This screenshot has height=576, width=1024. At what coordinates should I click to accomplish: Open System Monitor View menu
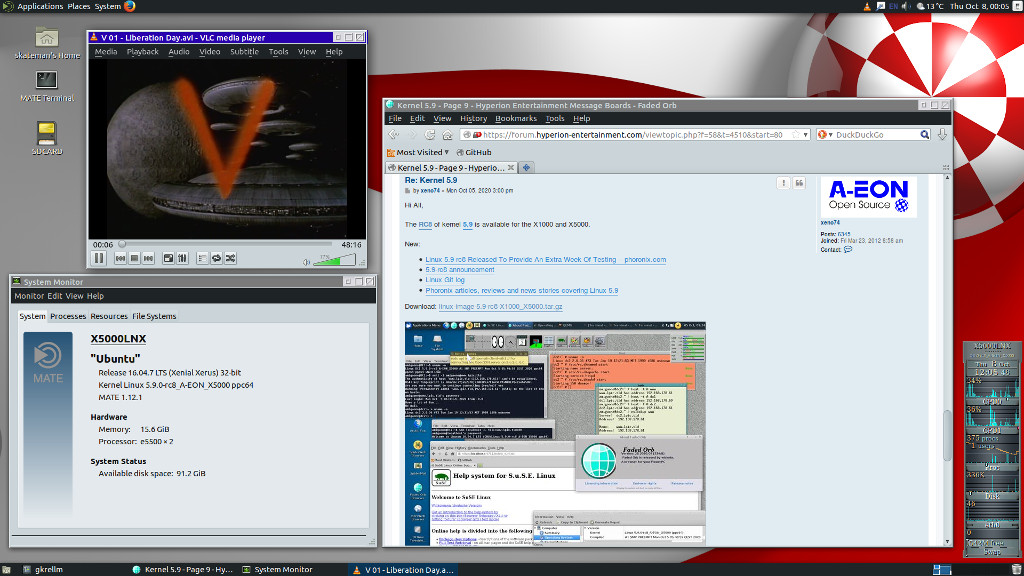pyautogui.click(x=74, y=296)
